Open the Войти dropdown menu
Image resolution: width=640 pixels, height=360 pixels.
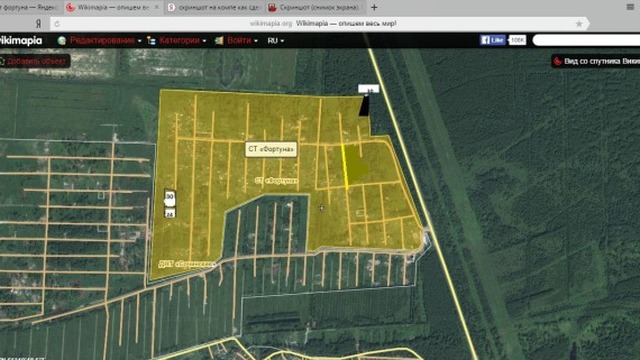click(x=242, y=40)
